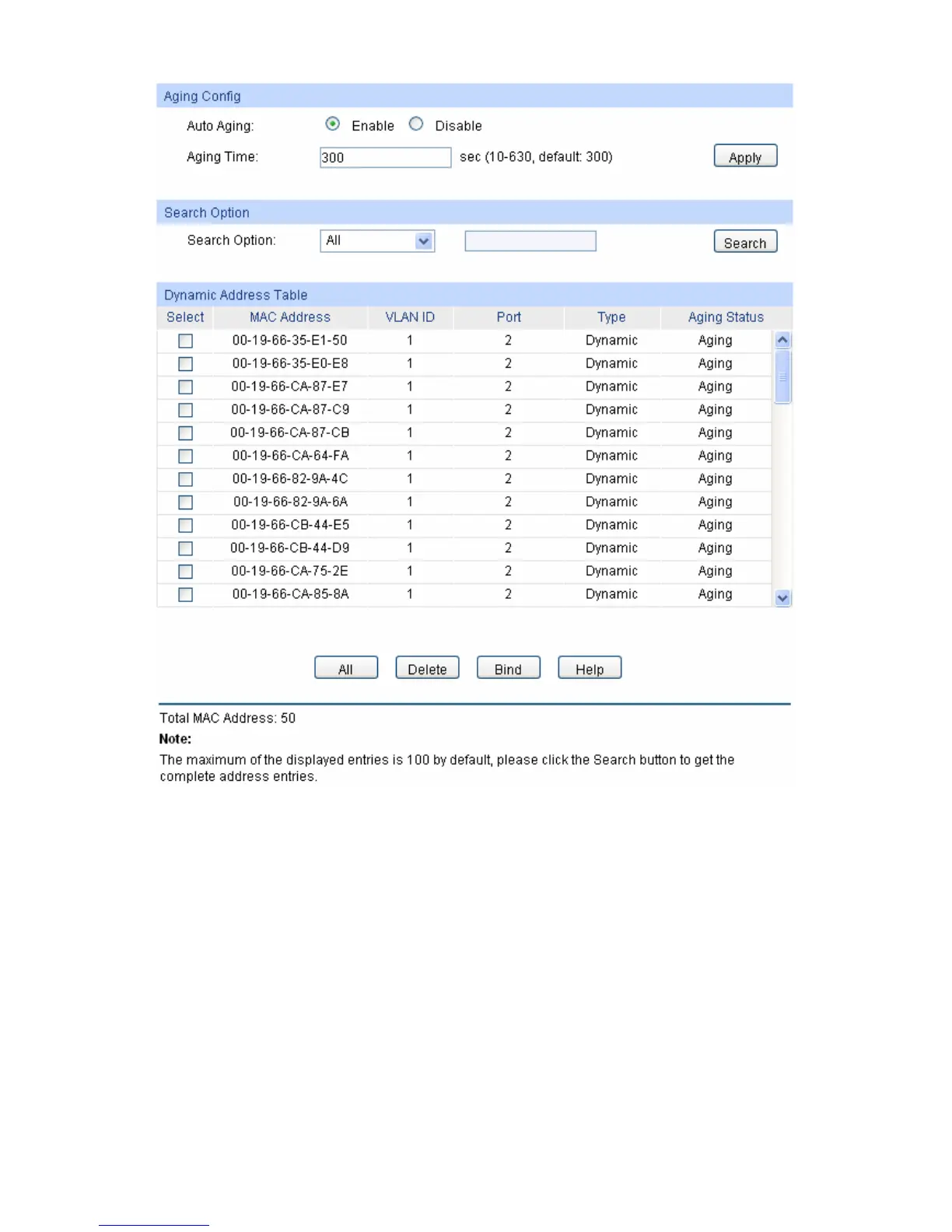
Task: Open the Search Option dropdown showing All
Action: (377, 241)
